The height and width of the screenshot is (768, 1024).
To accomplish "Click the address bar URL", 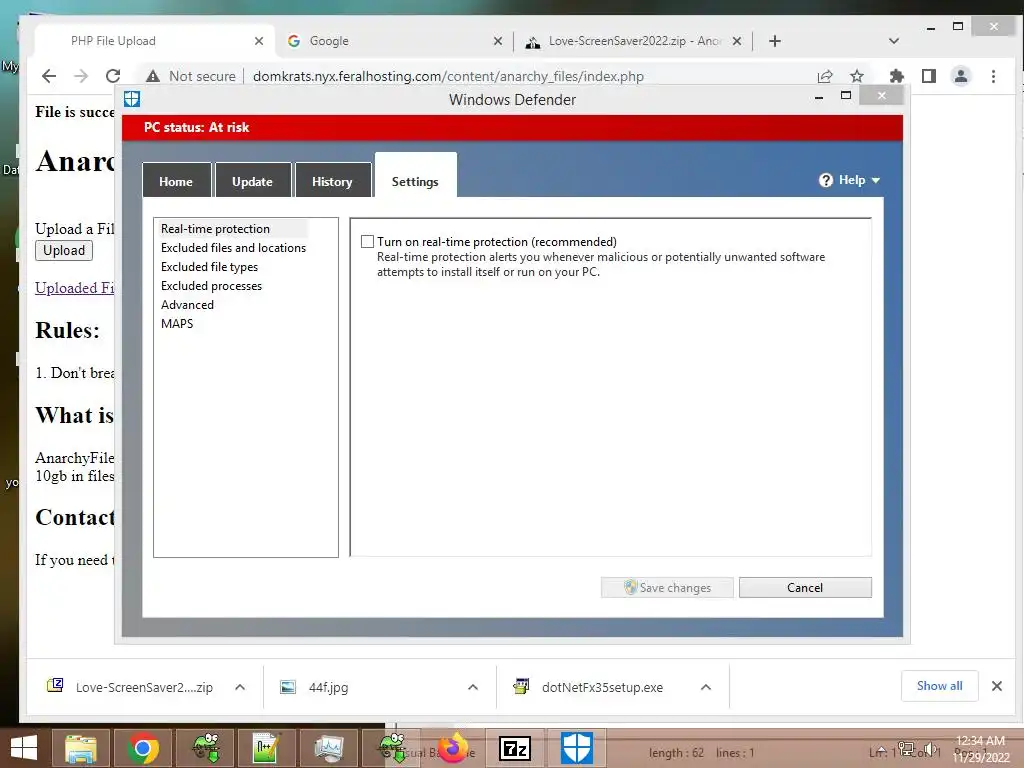I will pyautogui.click(x=448, y=76).
